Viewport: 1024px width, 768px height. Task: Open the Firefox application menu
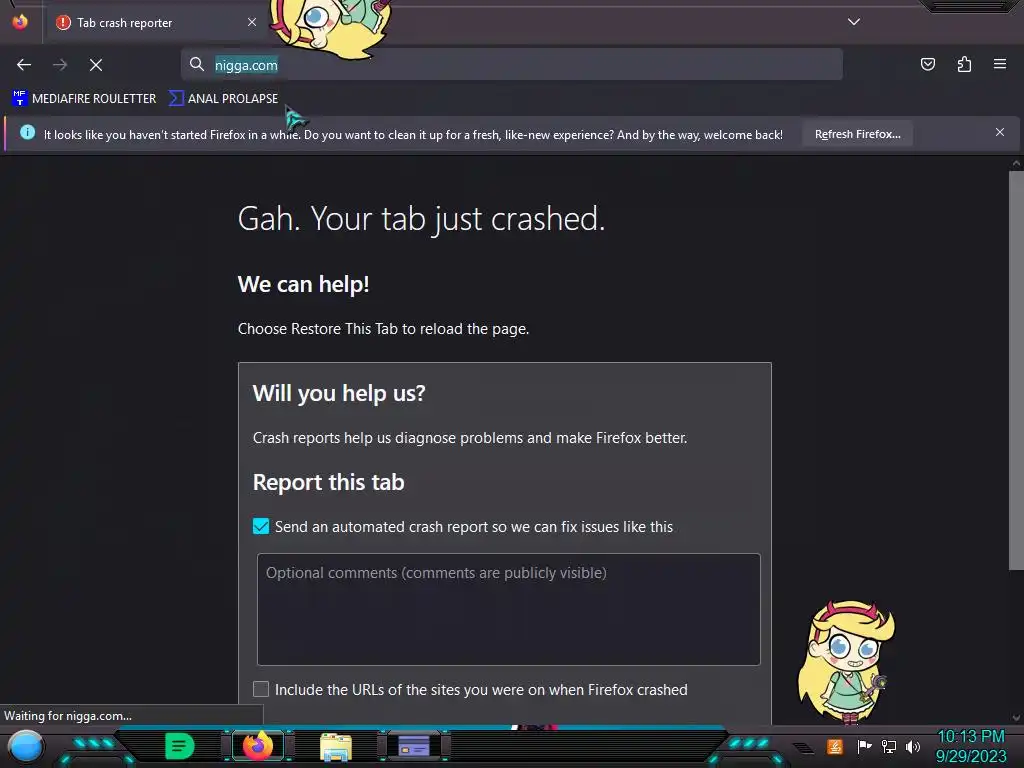(1000, 64)
